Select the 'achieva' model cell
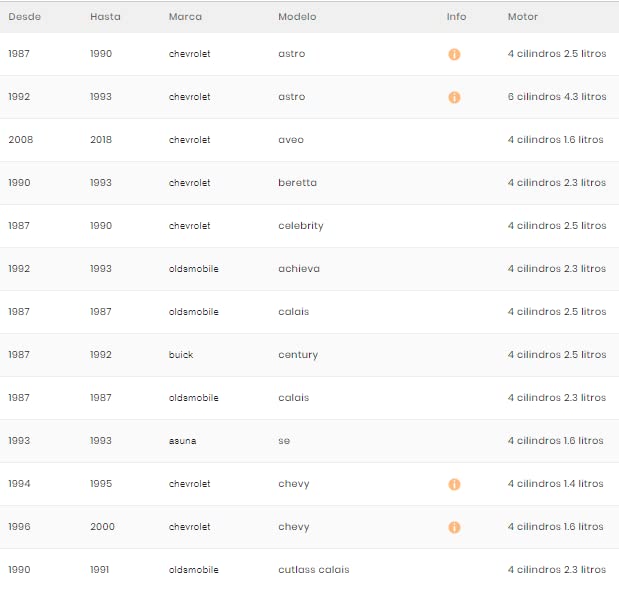Viewport: 619px width, 589px height. click(299, 269)
